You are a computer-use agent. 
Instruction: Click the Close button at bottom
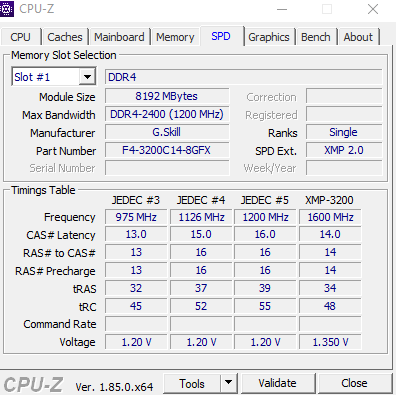355,383
